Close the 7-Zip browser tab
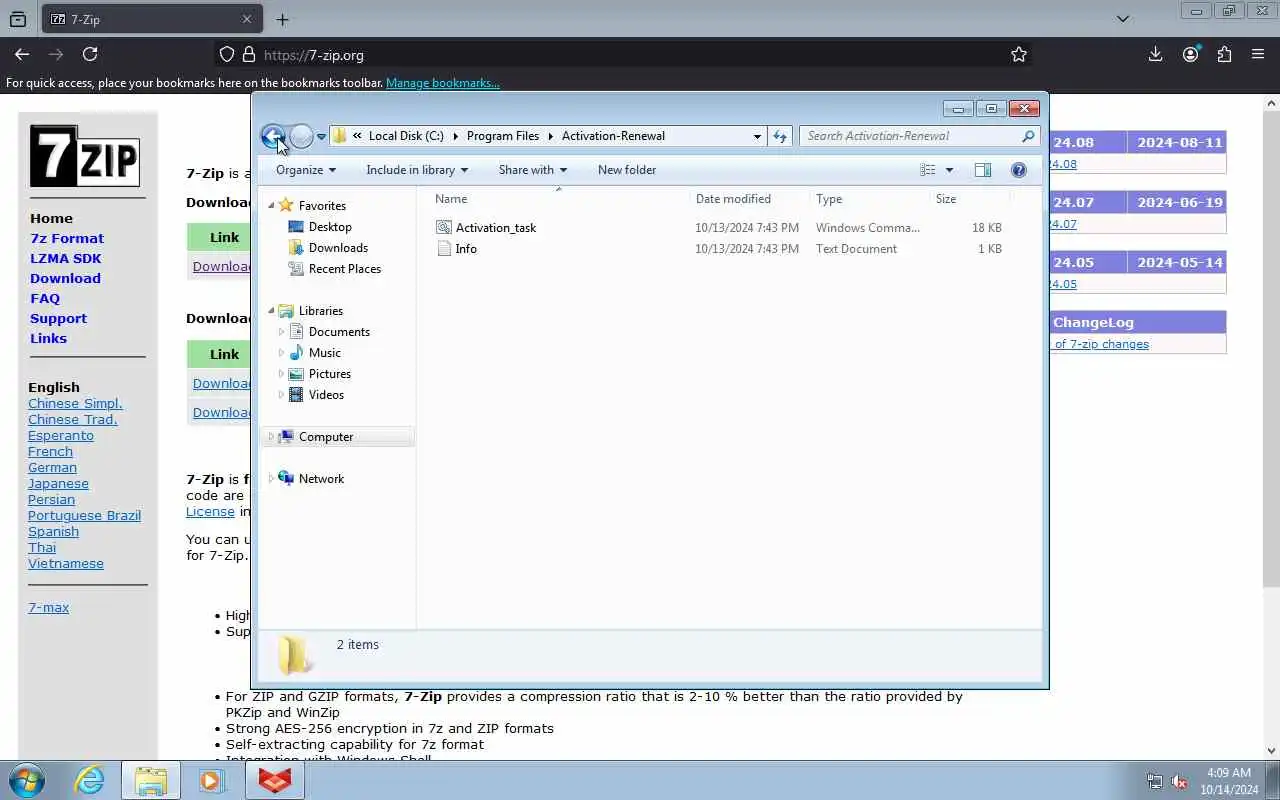 [x=247, y=19]
